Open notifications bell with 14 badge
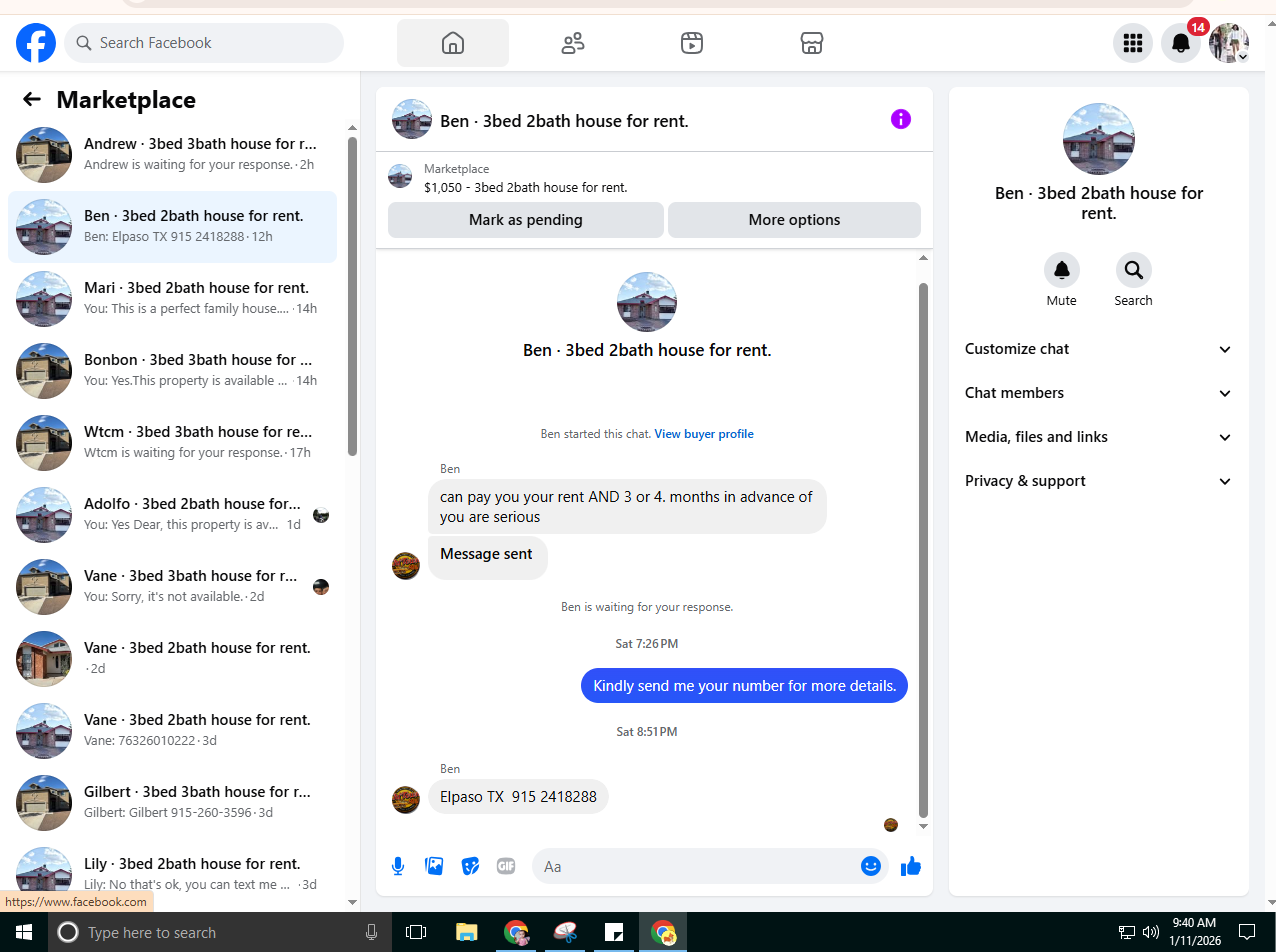 [x=1181, y=43]
